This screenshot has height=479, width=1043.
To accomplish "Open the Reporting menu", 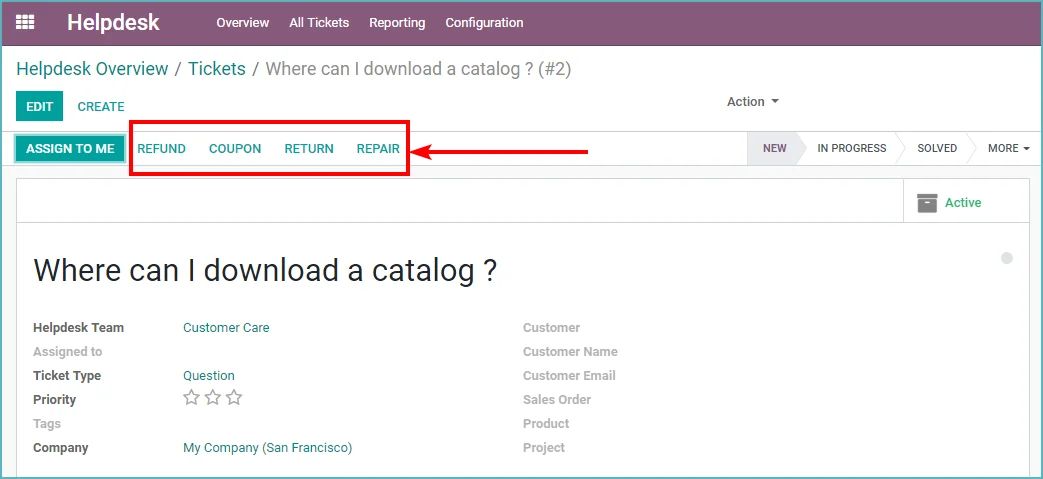I will click(x=397, y=23).
